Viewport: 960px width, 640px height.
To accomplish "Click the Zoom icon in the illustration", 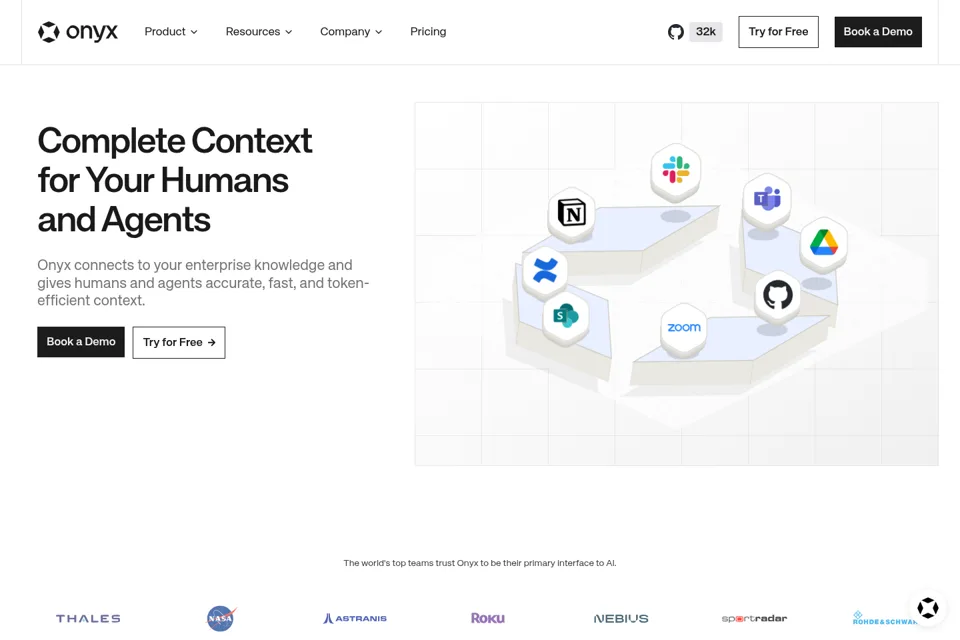I will (x=684, y=328).
